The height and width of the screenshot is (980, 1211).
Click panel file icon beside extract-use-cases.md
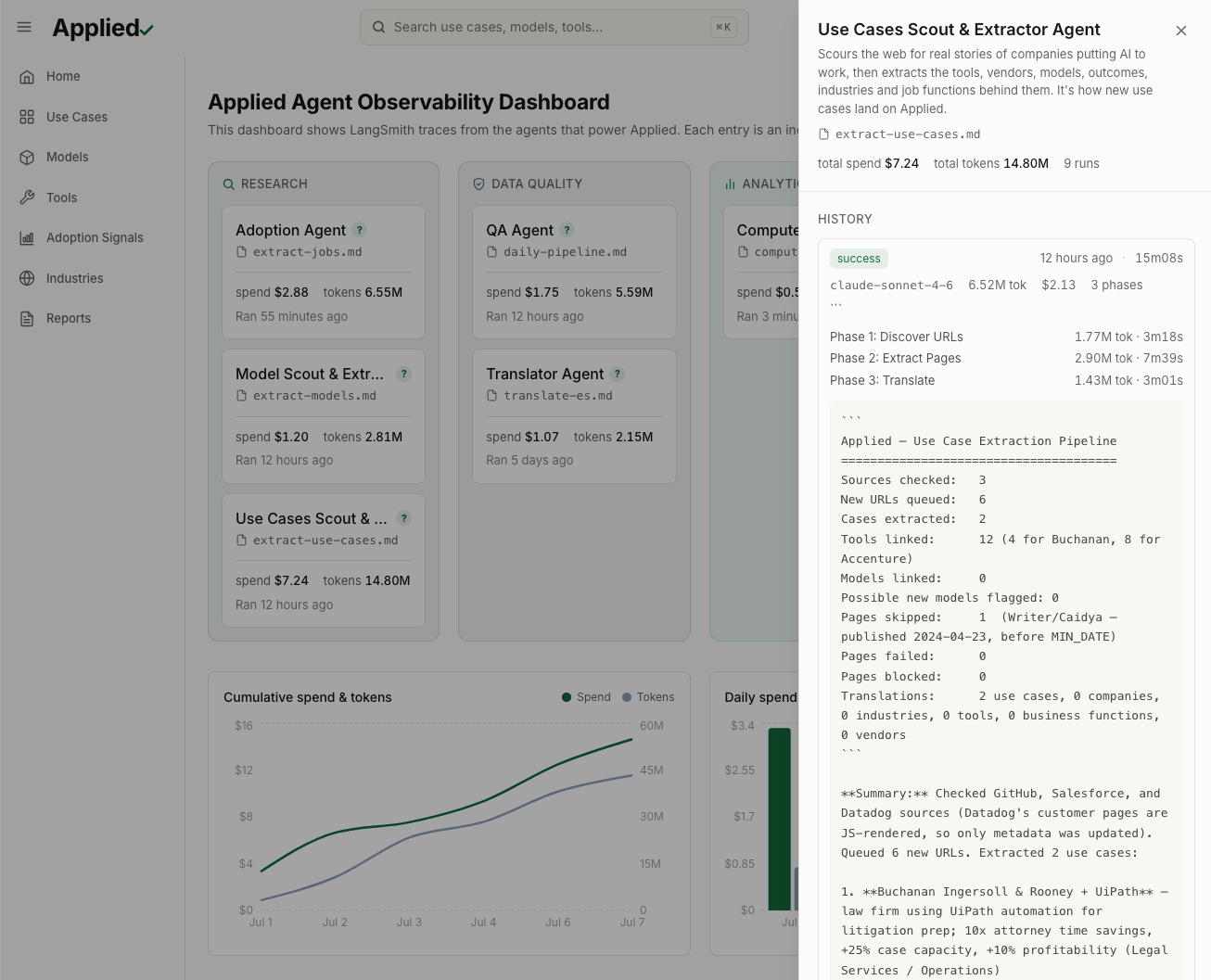click(x=823, y=134)
